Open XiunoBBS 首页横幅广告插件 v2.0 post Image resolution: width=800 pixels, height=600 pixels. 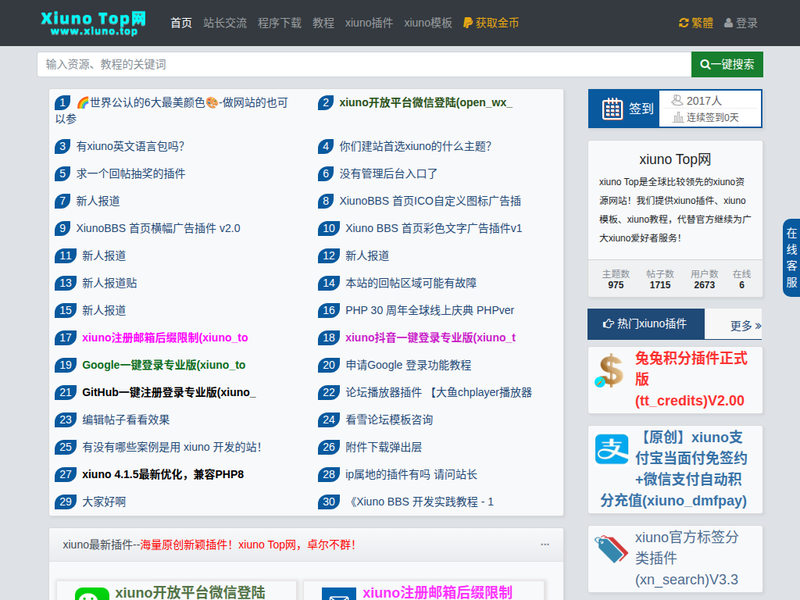point(158,229)
